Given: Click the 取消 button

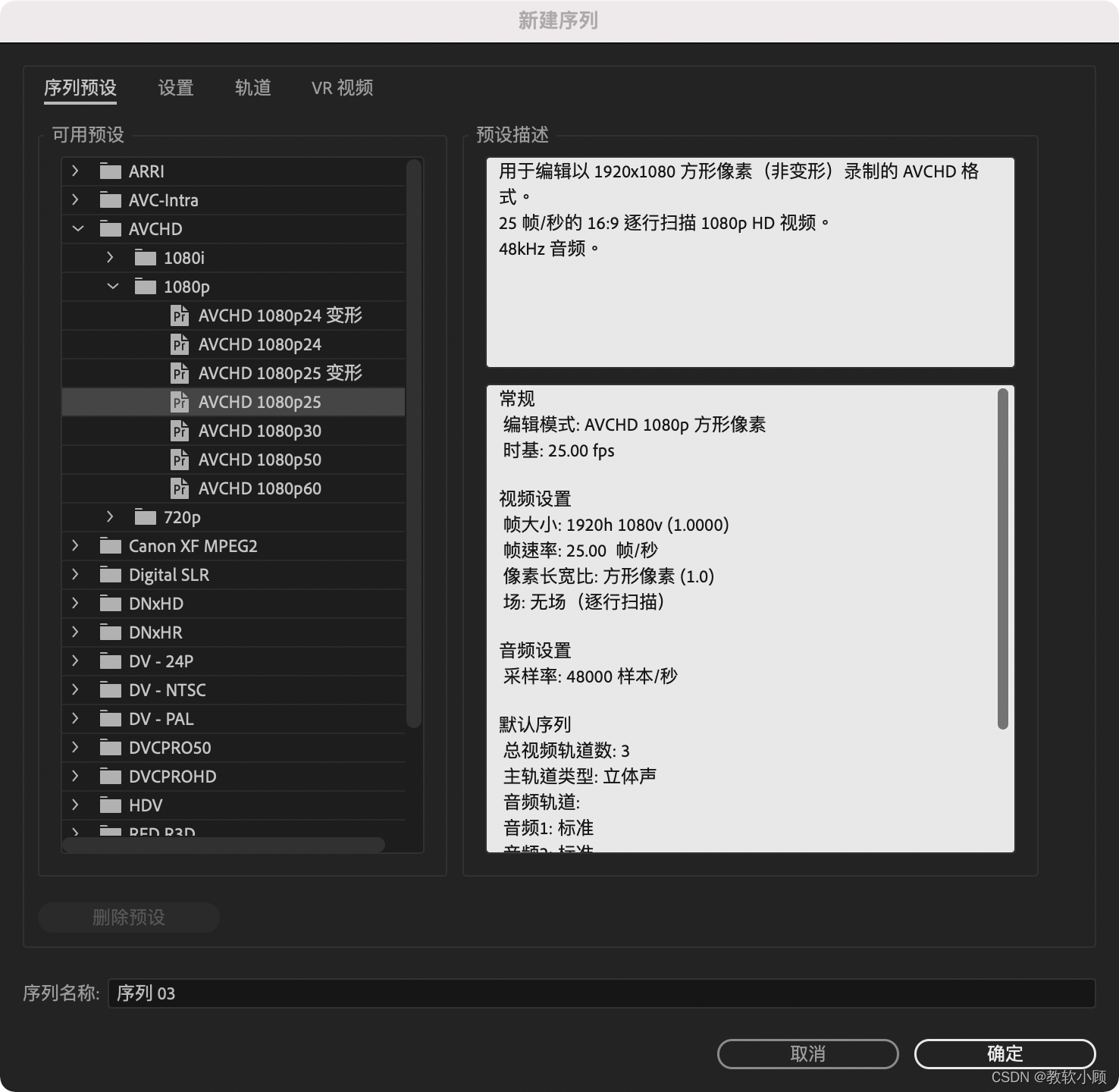Looking at the screenshot, I should [x=807, y=1053].
